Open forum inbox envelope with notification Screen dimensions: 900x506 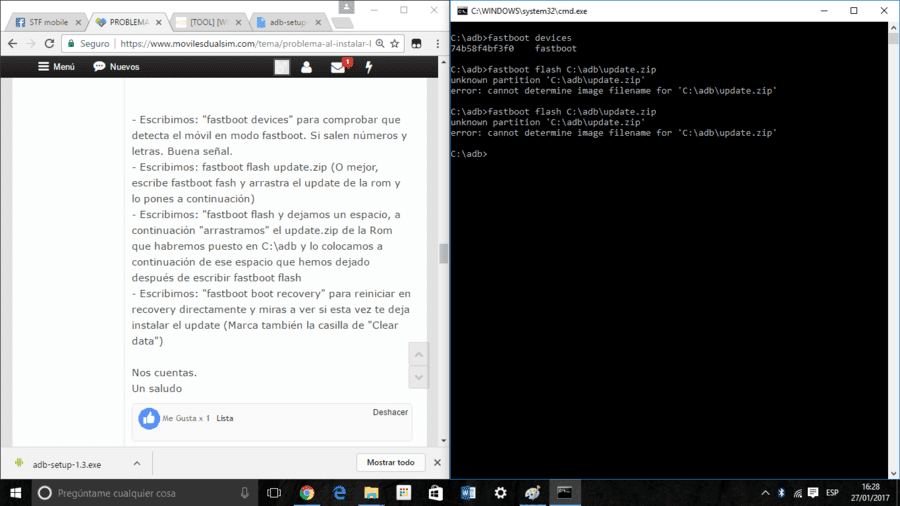click(x=339, y=67)
